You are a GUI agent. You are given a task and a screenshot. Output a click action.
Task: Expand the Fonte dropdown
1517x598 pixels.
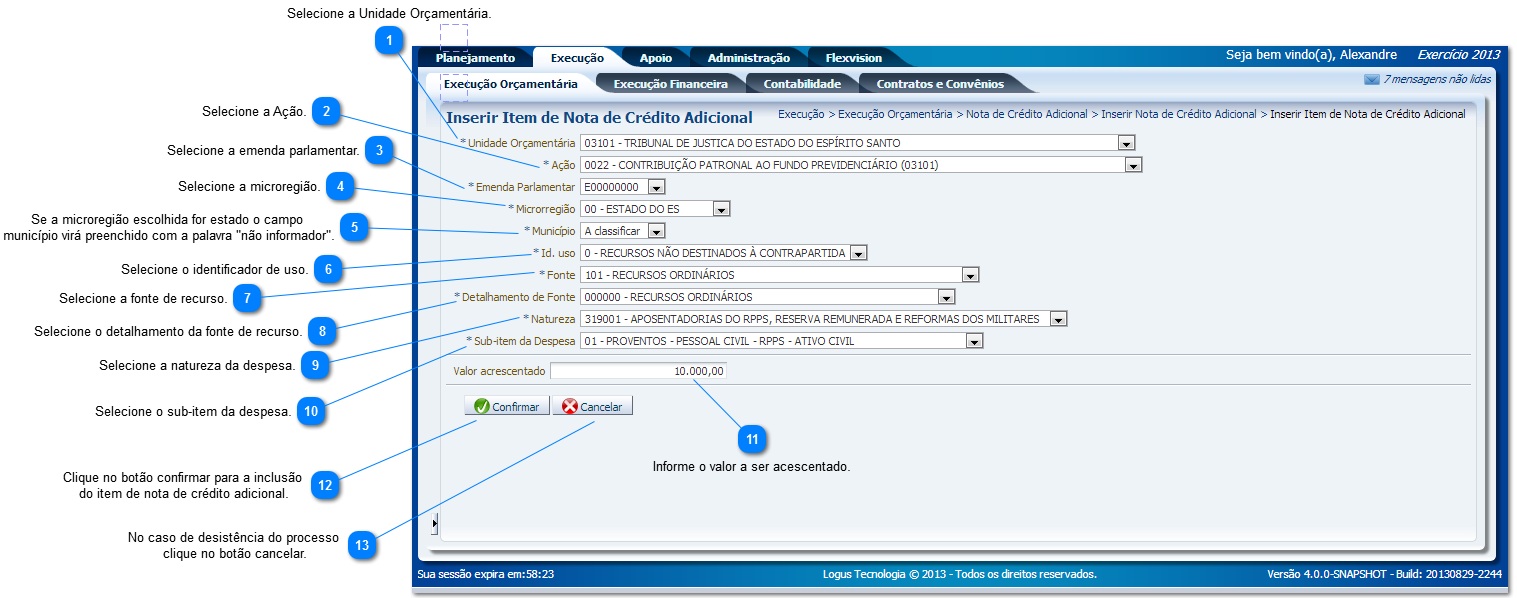[x=969, y=275]
